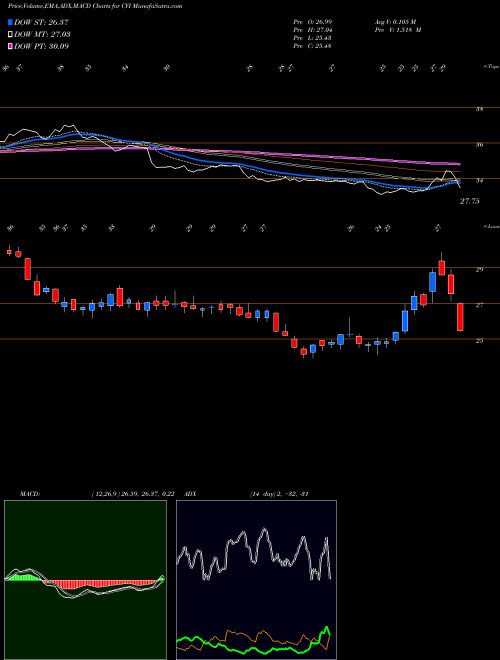500x660 pixels.
Task: Click the 'Pre V: 1.518 M' volume text
Action: [x=397, y=30]
